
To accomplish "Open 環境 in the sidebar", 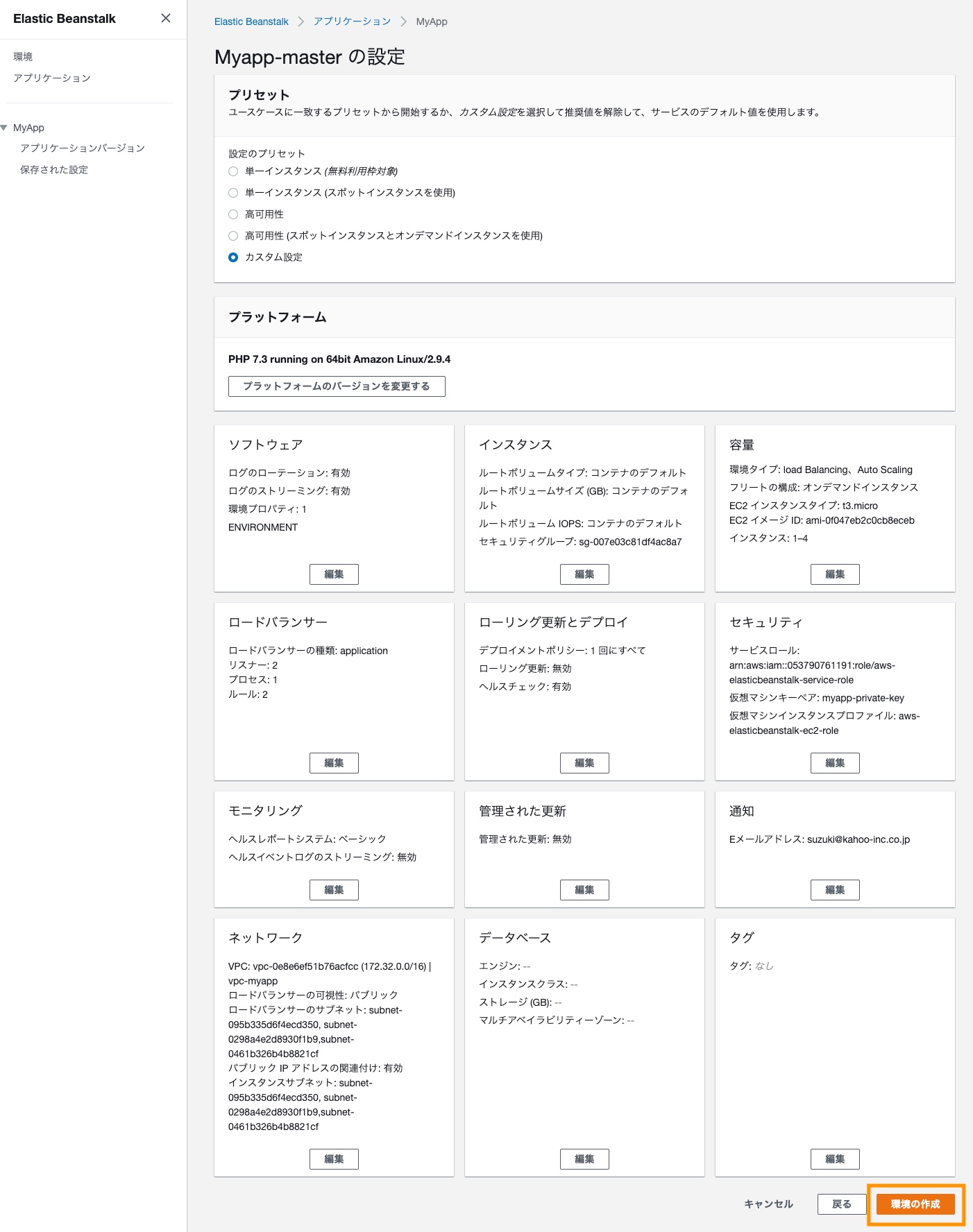I will click(23, 57).
